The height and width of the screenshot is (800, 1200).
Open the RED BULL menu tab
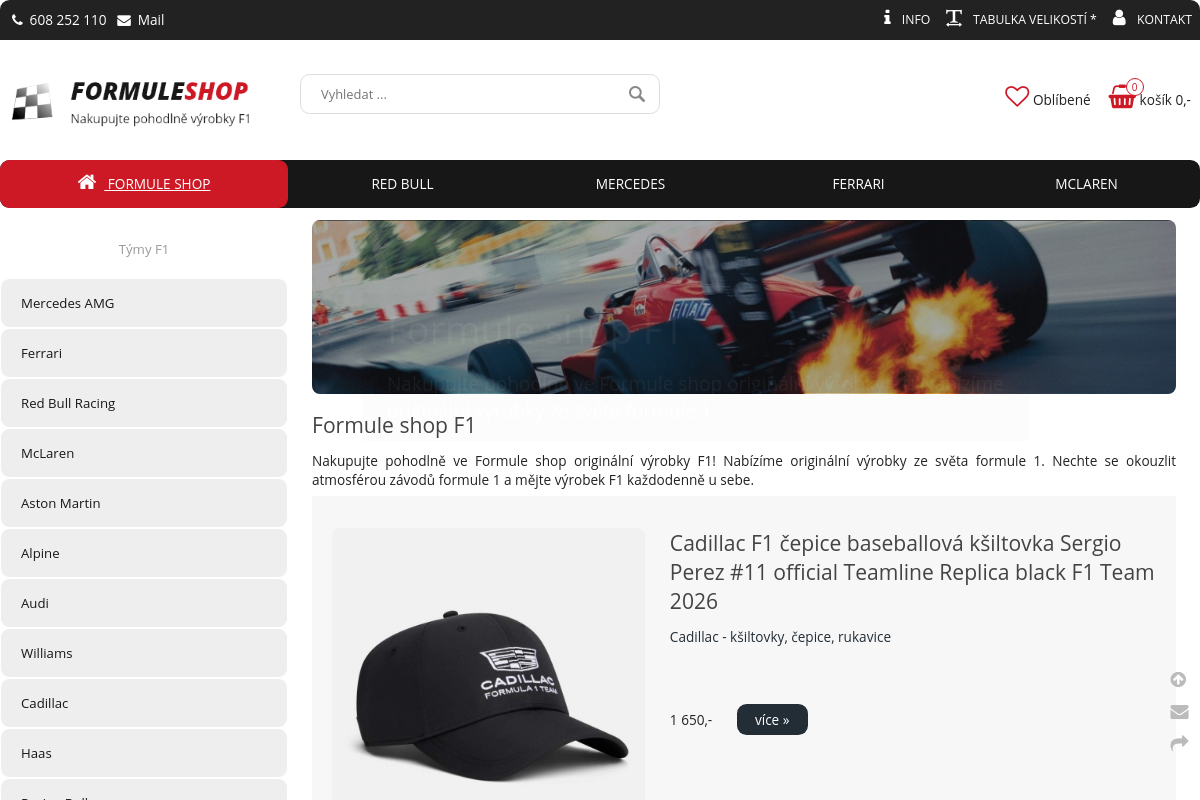402,184
